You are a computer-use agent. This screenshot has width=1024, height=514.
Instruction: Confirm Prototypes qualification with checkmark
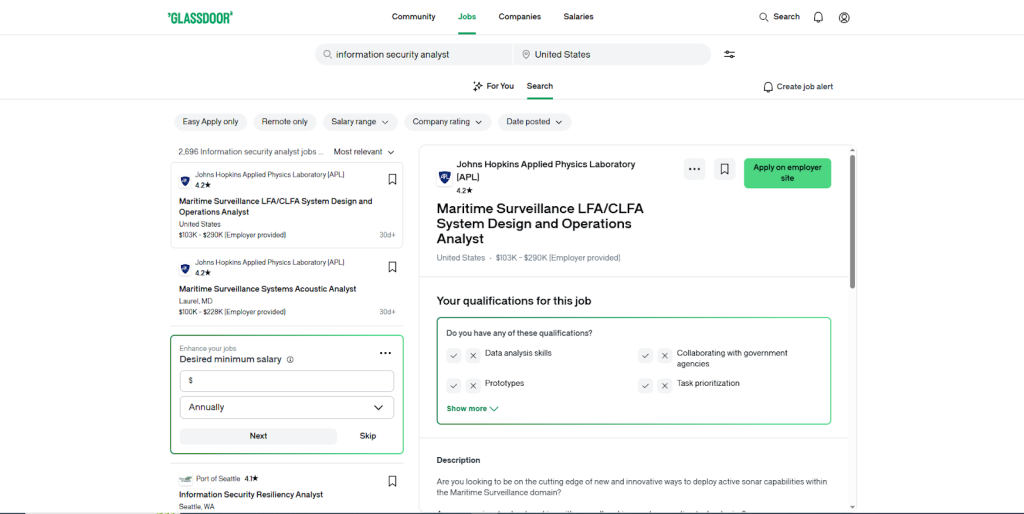coord(454,386)
